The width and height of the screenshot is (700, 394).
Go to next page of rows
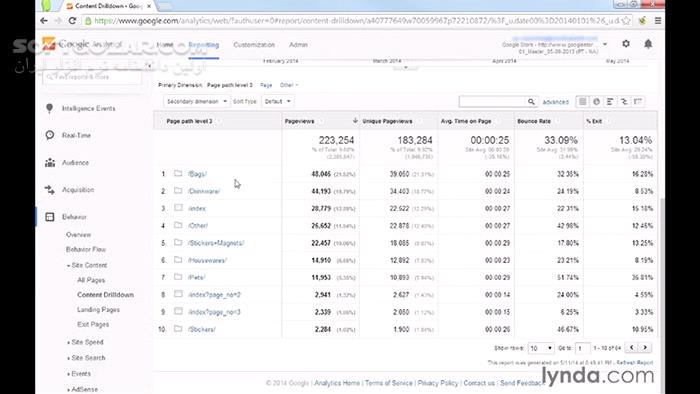click(645, 348)
